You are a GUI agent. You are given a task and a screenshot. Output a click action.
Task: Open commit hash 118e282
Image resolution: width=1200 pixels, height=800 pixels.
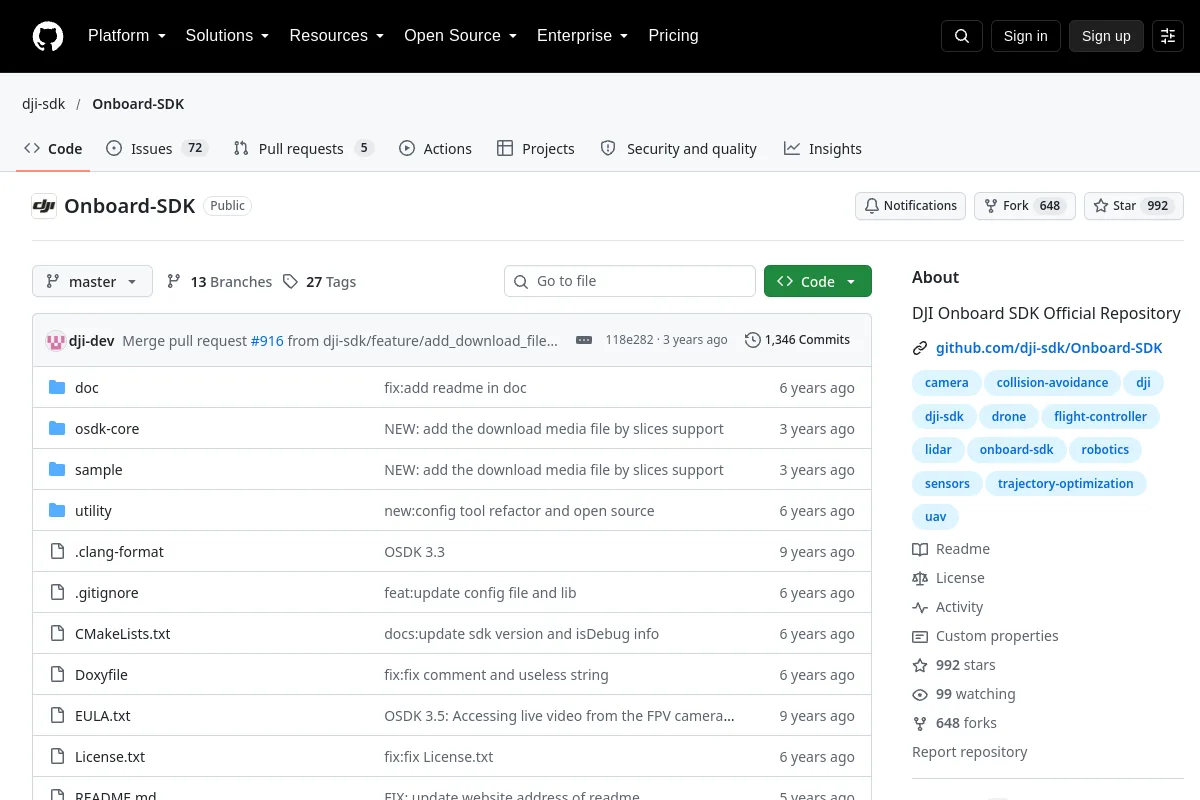point(629,340)
